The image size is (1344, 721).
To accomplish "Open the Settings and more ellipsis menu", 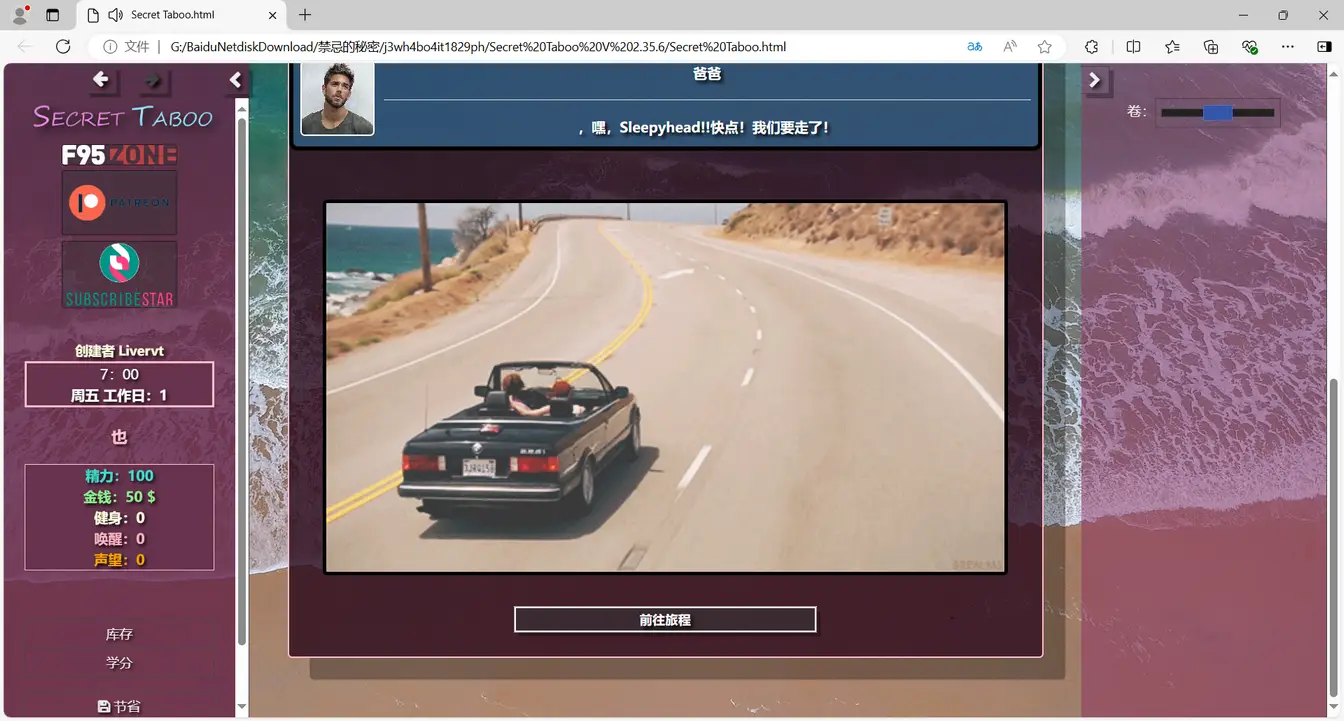I will pyautogui.click(x=1288, y=47).
